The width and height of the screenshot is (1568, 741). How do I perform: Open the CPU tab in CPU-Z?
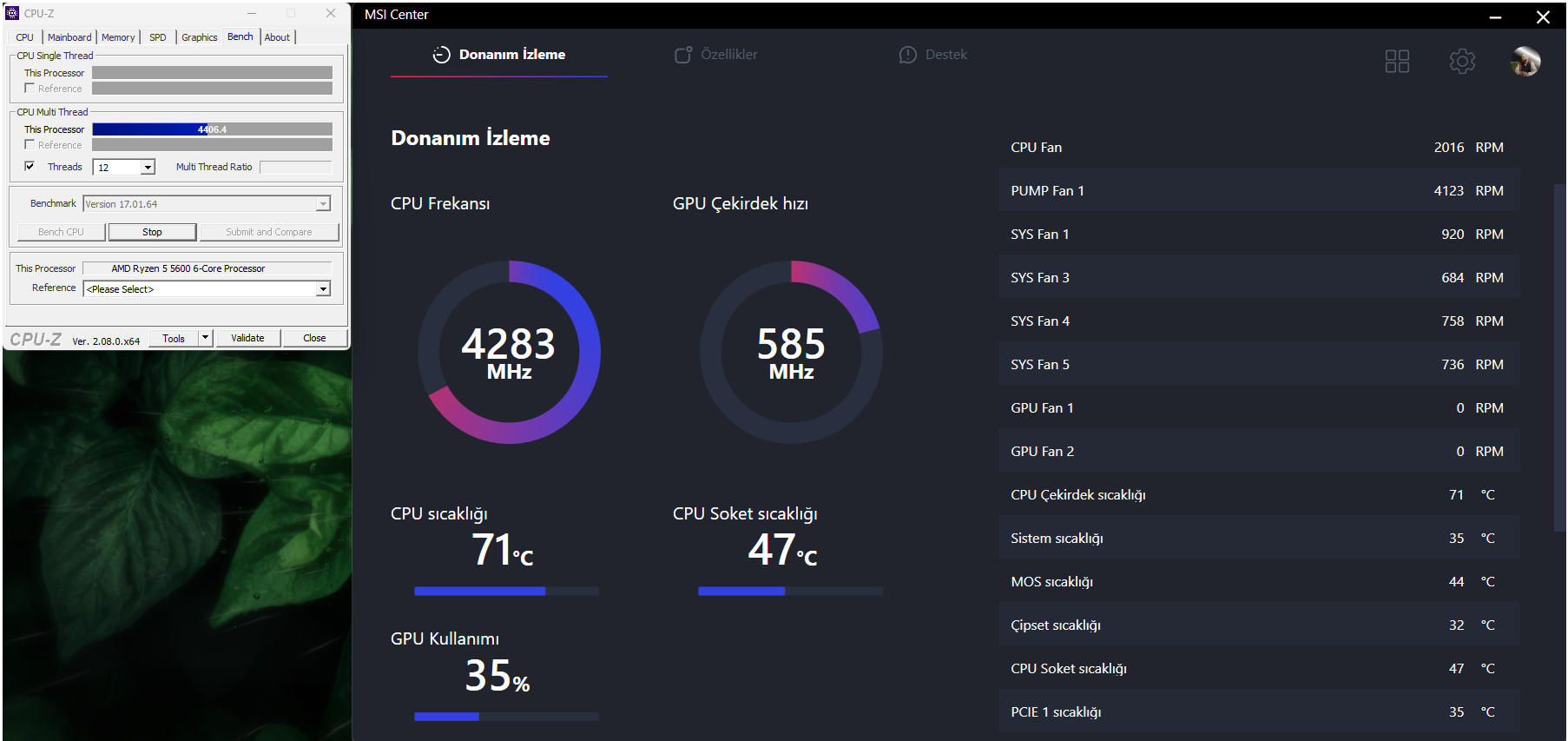(24, 37)
